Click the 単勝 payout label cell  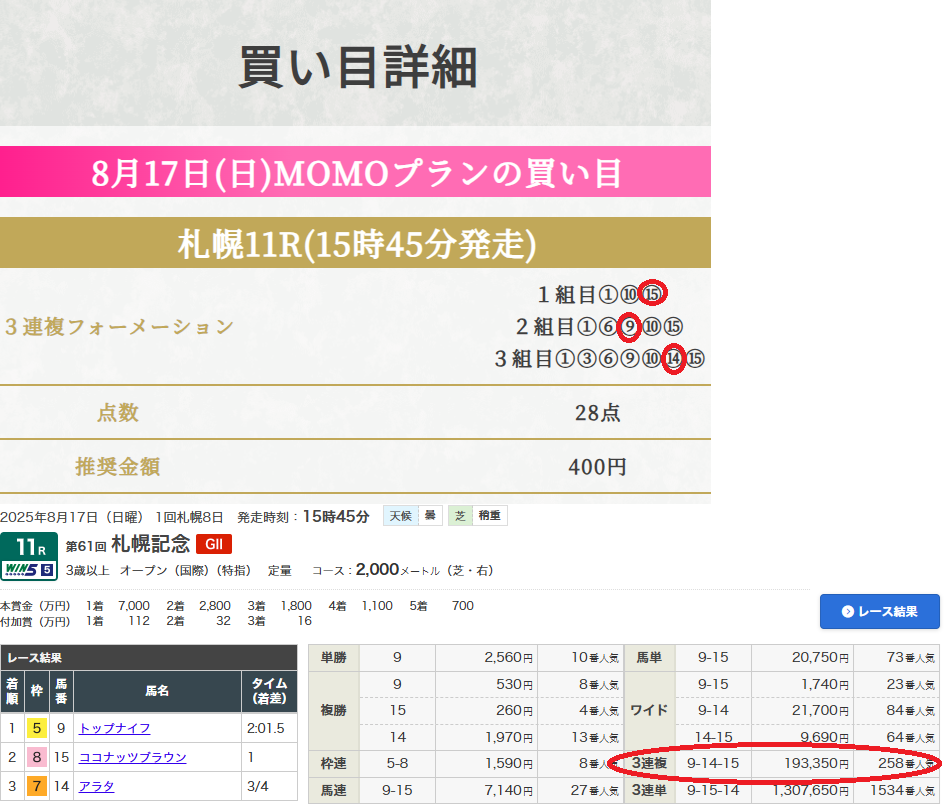pyautogui.click(x=334, y=657)
